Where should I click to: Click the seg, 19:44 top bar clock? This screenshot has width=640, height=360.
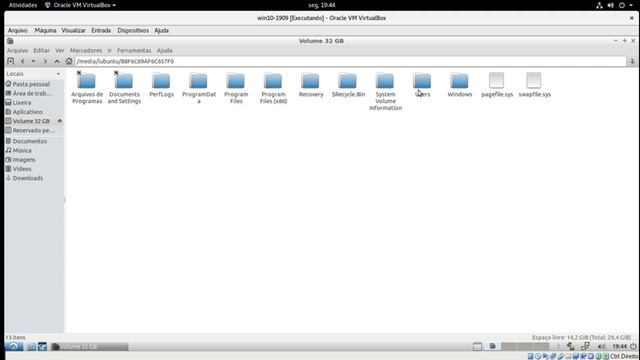tap(322, 5)
